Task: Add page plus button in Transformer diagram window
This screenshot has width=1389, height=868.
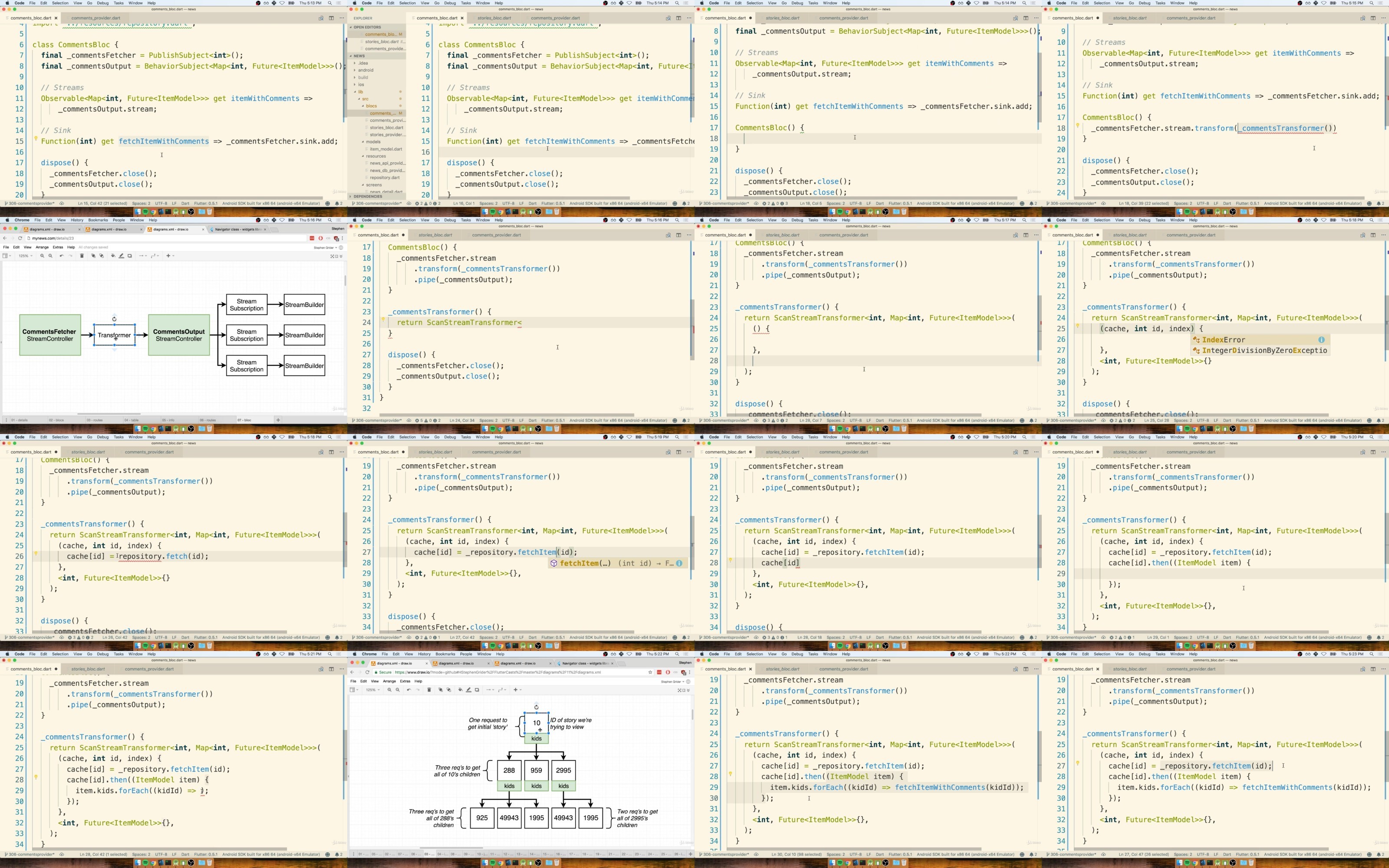Action: point(278,420)
